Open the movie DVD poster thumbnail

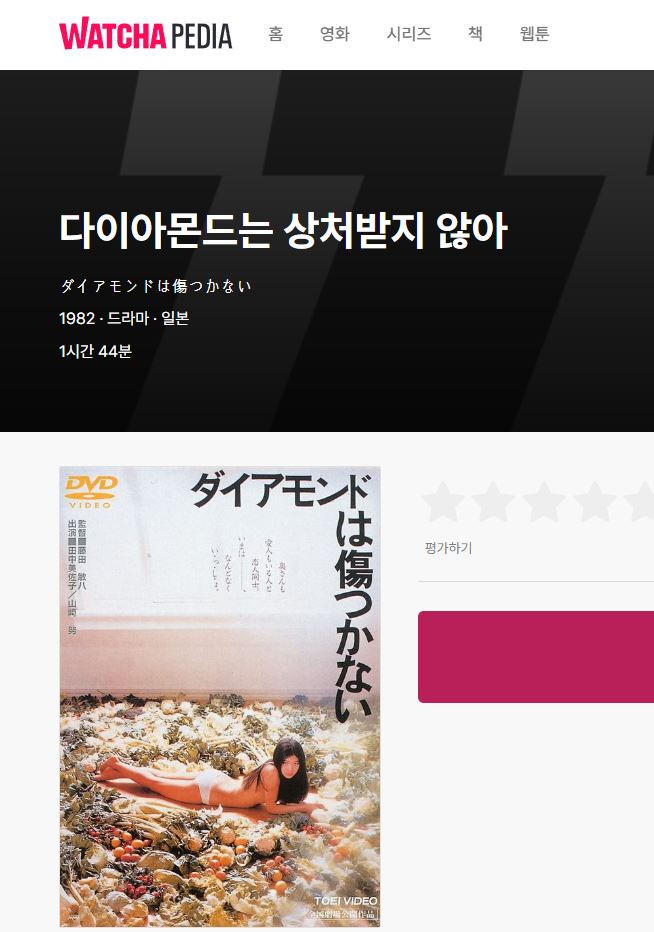(220, 696)
